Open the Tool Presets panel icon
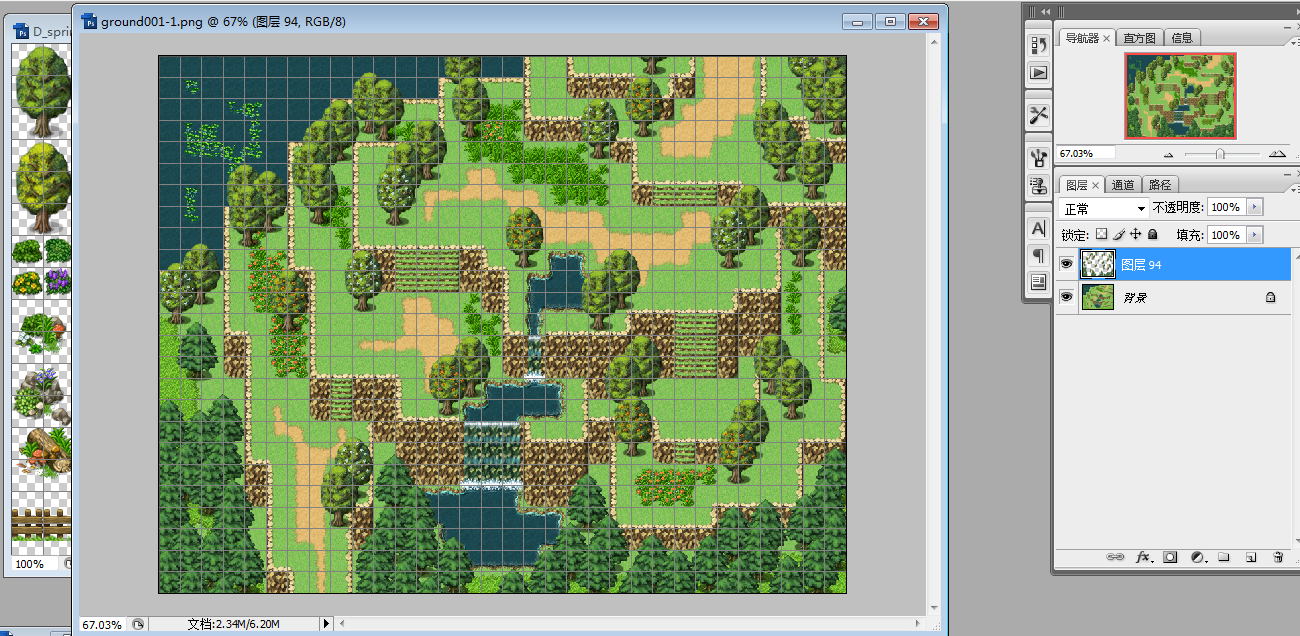Screen dimensions: 1300x636 click(x=1039, y=115)
